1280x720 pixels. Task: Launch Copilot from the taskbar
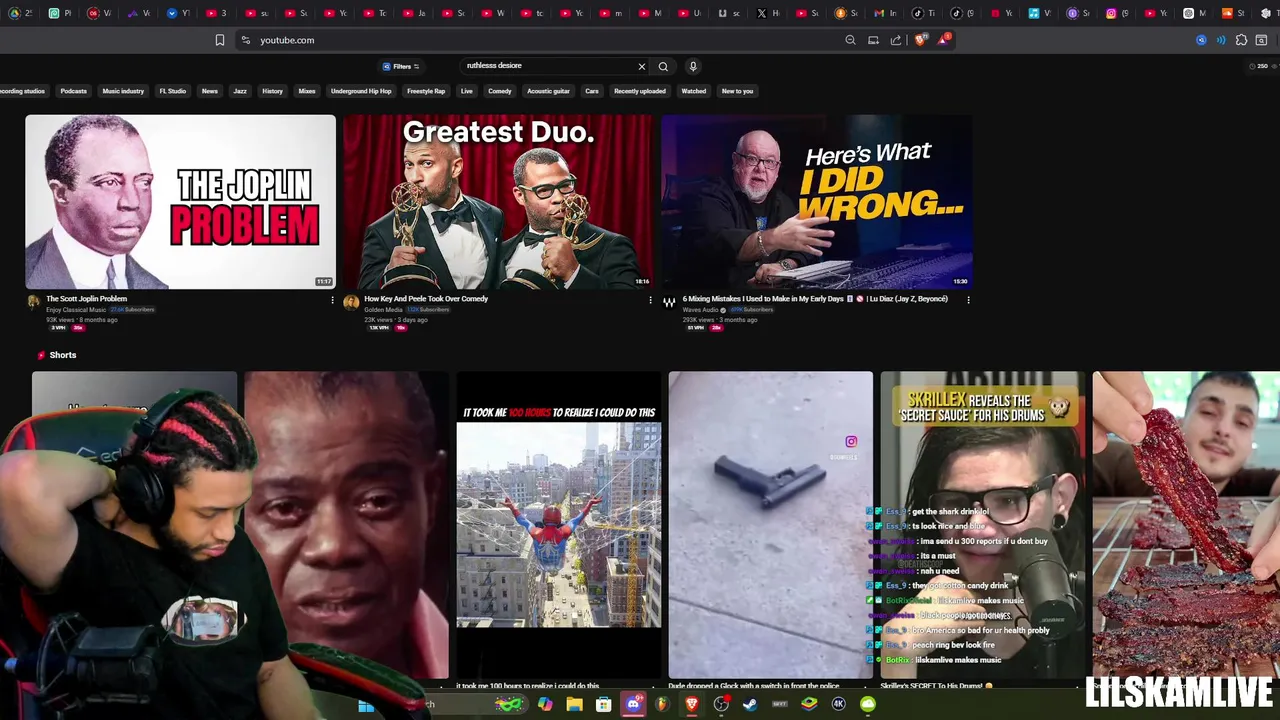[545, 705]
